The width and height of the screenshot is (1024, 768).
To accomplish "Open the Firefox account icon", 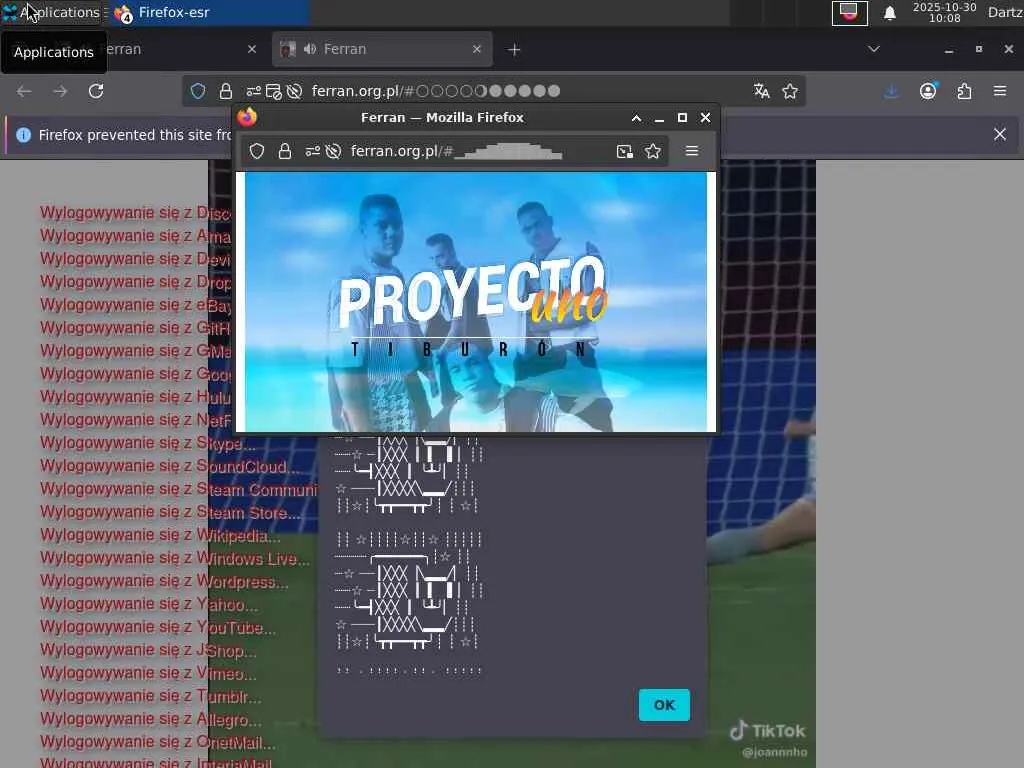I will (x=928, y=91).
